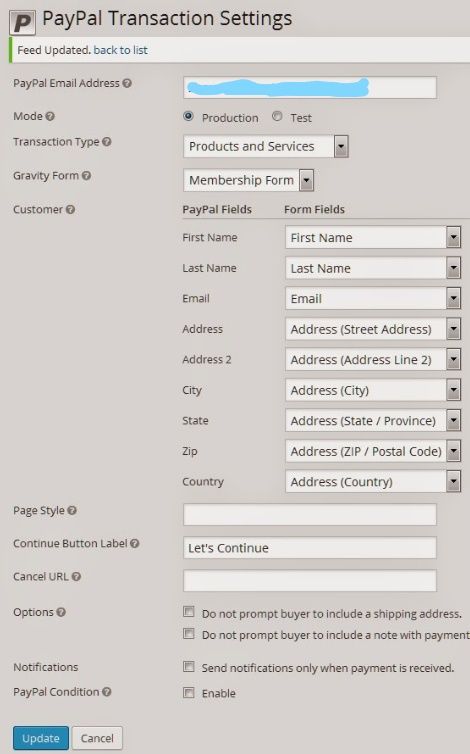Expand the Last Name form field dropdown
Viewport: 470px width, 754px height.
[373, 268]
